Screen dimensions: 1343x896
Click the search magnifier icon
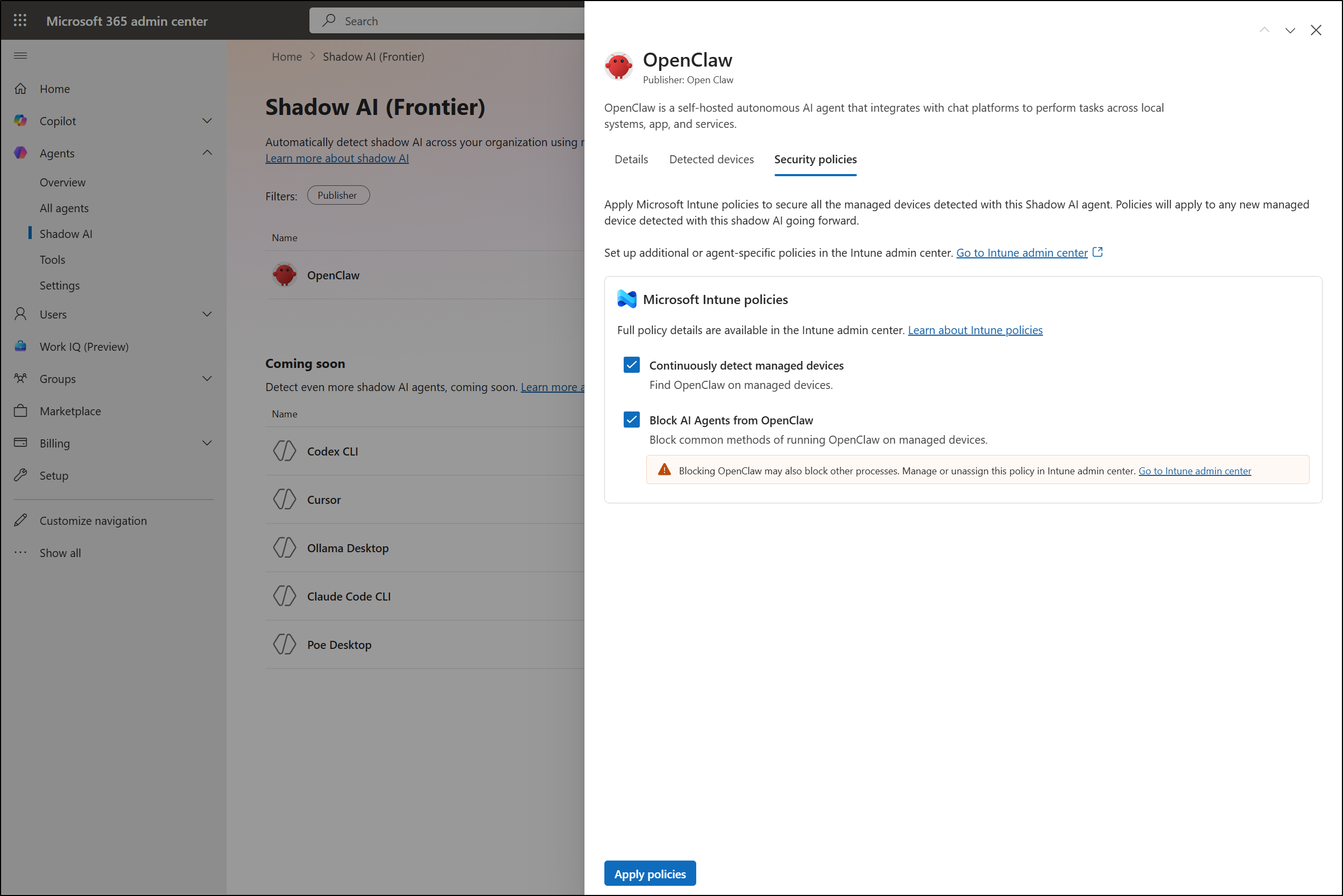pos(329,20)
